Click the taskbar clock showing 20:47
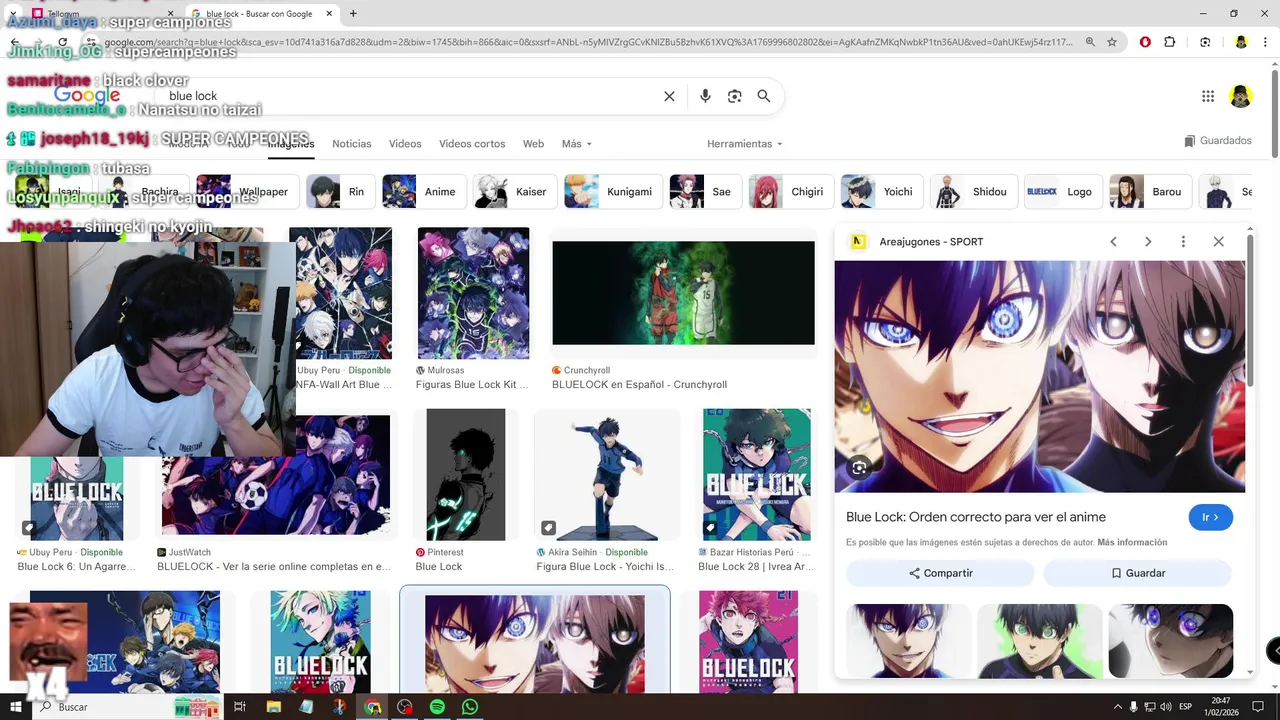This screenshot has width=1280, height=720. coord(1221,707)
